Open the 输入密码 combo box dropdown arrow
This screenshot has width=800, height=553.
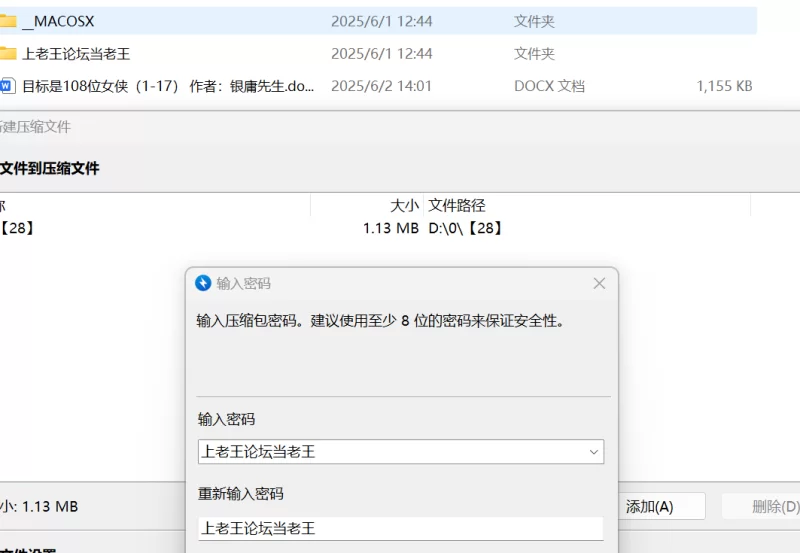[x=593, y=452]
